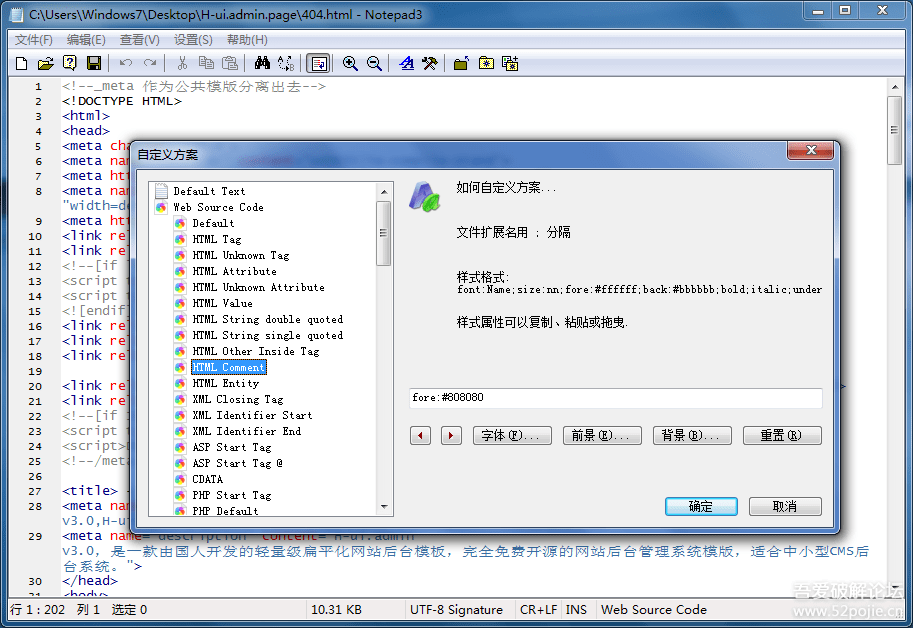Click the Select Scheme toolbar icon
This screenshot has width=913, height=628.
coord(406,63)
